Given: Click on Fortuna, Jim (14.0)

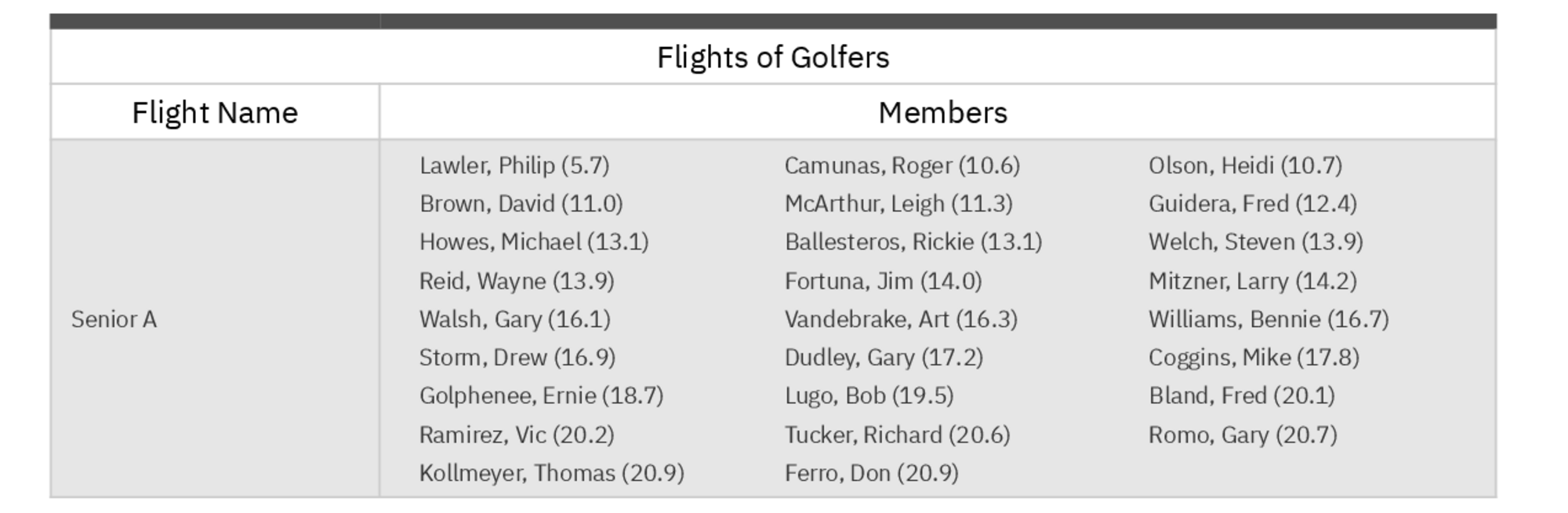Looking at the screenshot, I should click(883, 281).
